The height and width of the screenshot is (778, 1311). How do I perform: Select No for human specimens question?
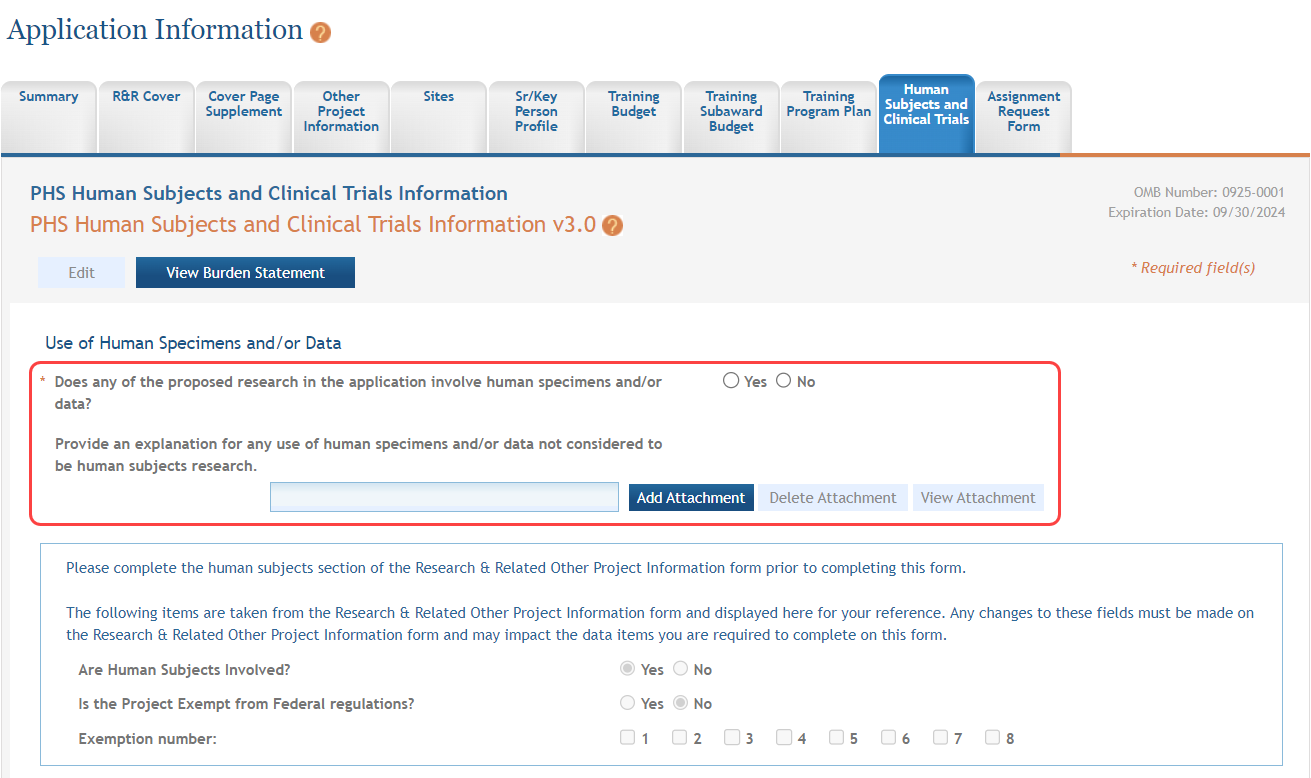click(784, 381)
